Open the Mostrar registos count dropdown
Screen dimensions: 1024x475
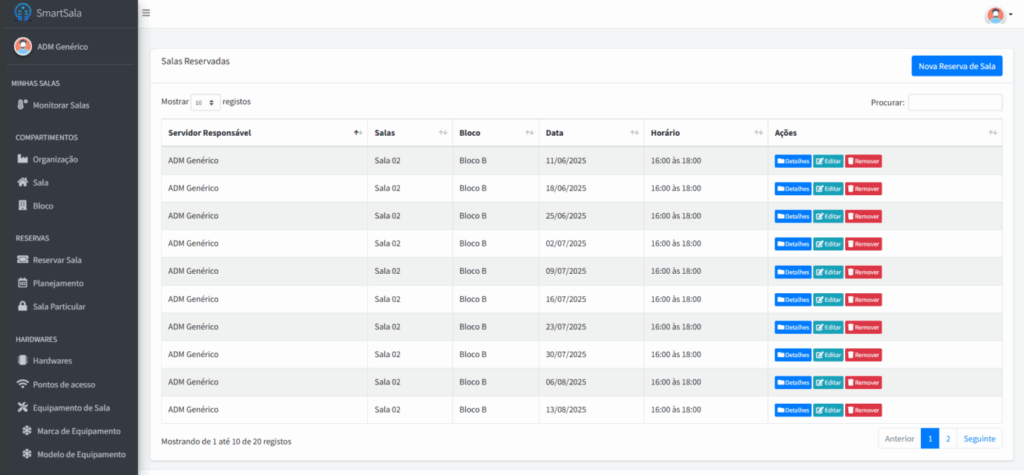point(206,102)
